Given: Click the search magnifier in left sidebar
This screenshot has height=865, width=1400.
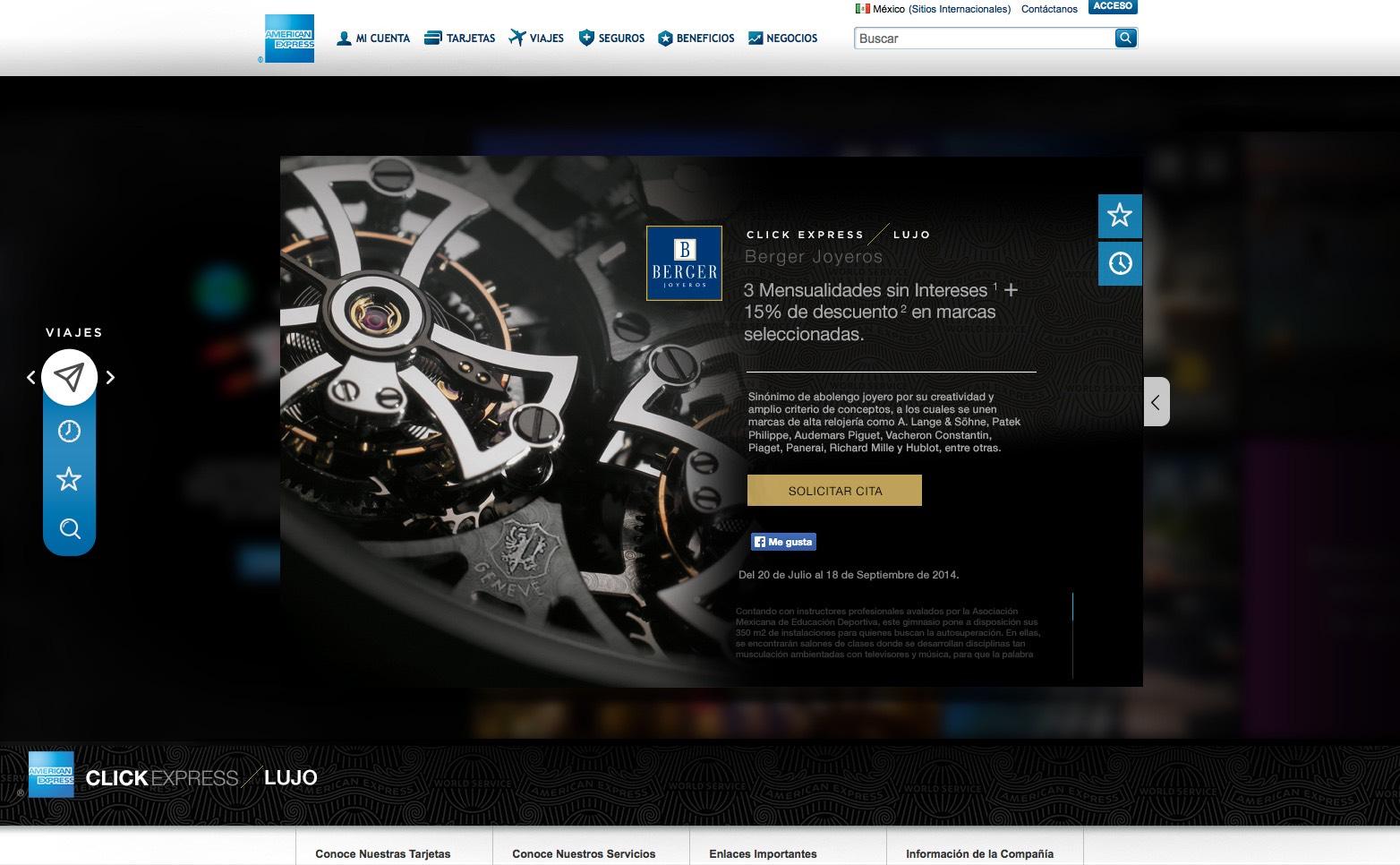Looking at the screenshot, I should [x=70, y=528].
